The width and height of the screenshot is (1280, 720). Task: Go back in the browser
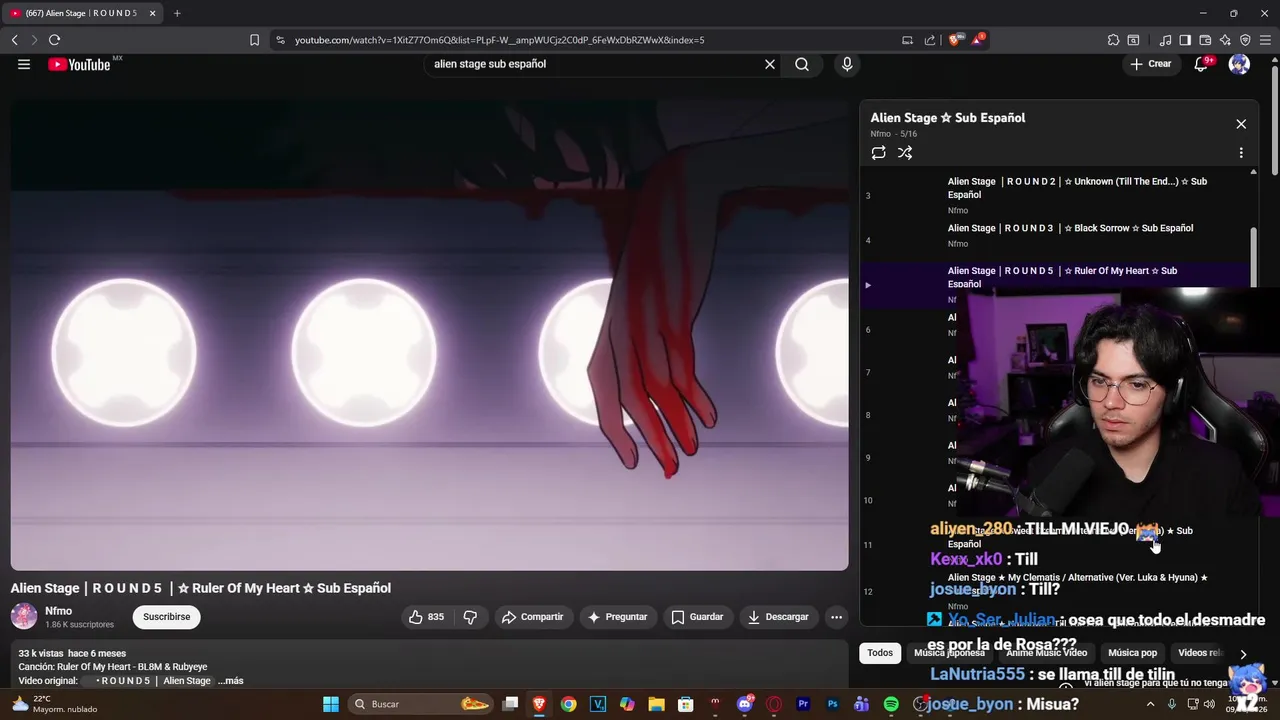pos(14,40)
